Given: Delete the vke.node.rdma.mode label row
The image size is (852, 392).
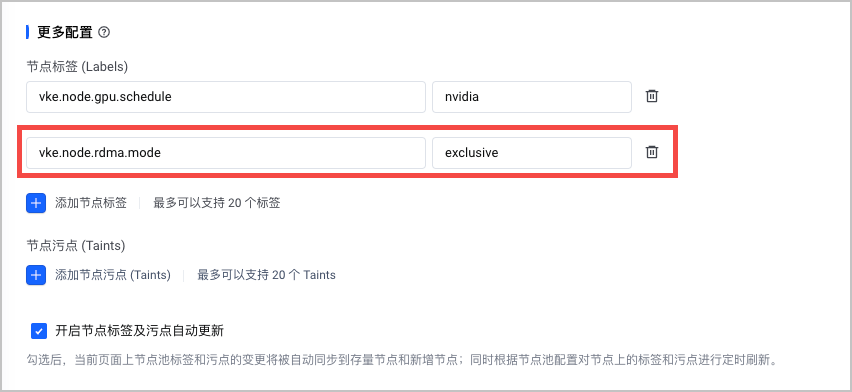Looking at the screenshot, I should point(651,152).
